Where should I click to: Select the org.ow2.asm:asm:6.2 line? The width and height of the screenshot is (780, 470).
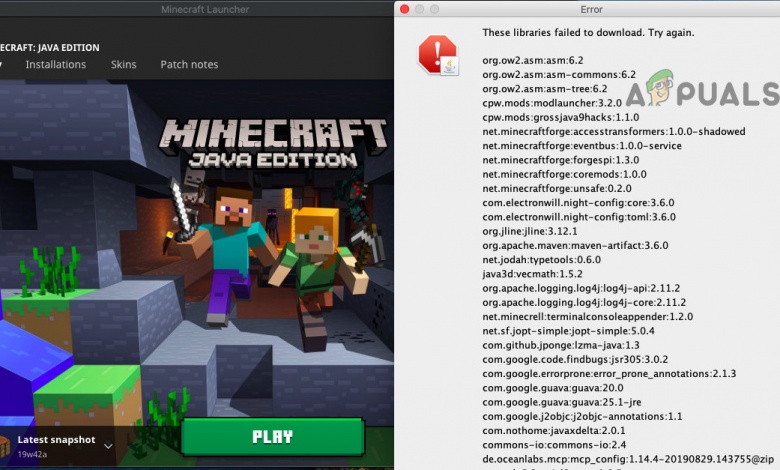(x=532, y=60)
